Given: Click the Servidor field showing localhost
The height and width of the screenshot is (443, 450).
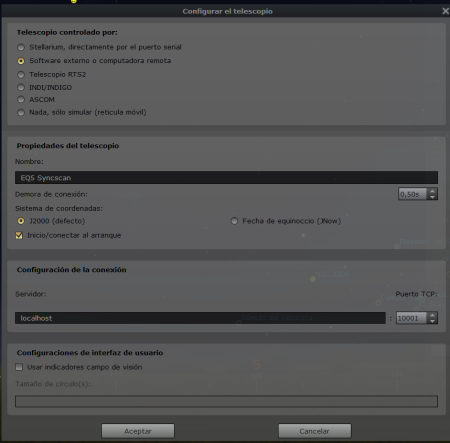Looking at the screenshot, I should 200,318.
